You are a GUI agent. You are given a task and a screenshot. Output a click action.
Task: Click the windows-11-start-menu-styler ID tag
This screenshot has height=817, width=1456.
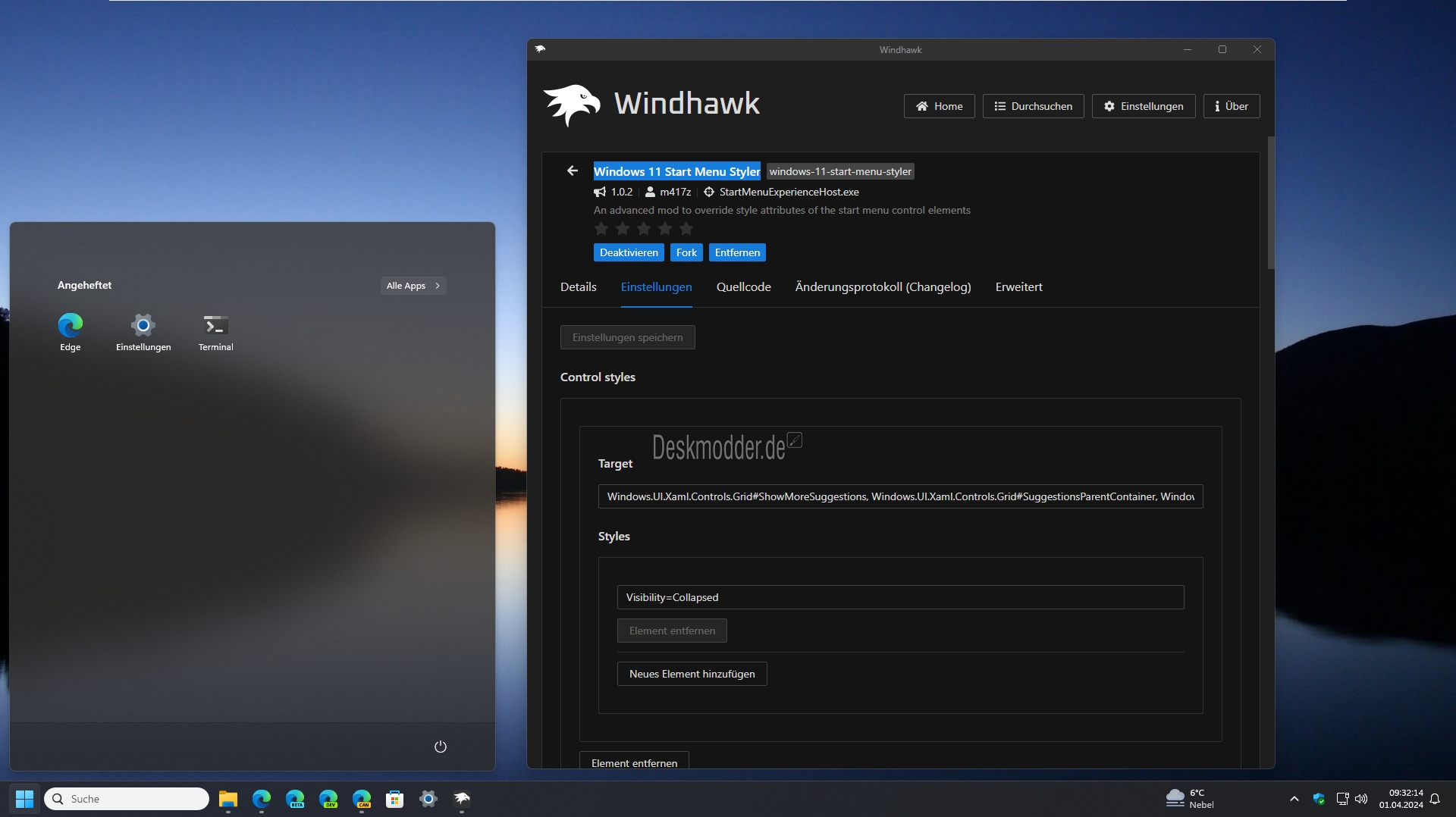click(x=840, y=171)
